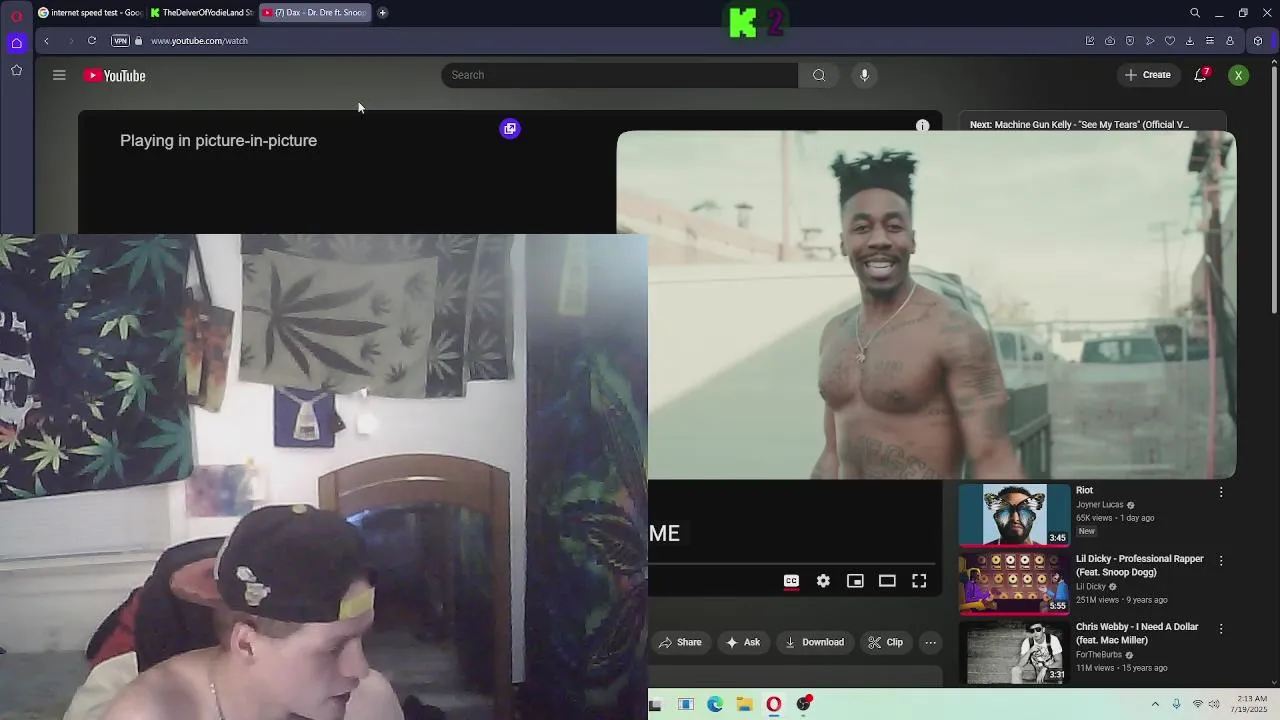Viewport: 1280px width, 720px height.
Task: Open the Opera main menu logo
Action: coord(16,15)
